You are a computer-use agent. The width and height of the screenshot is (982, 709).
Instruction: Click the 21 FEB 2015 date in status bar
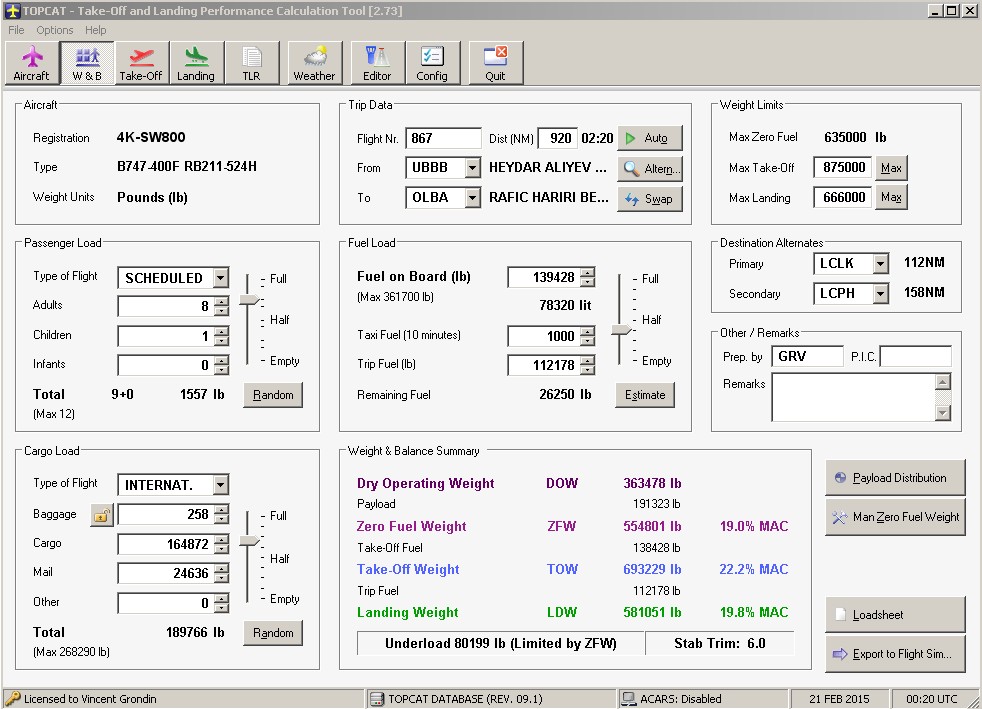[839, 699]
